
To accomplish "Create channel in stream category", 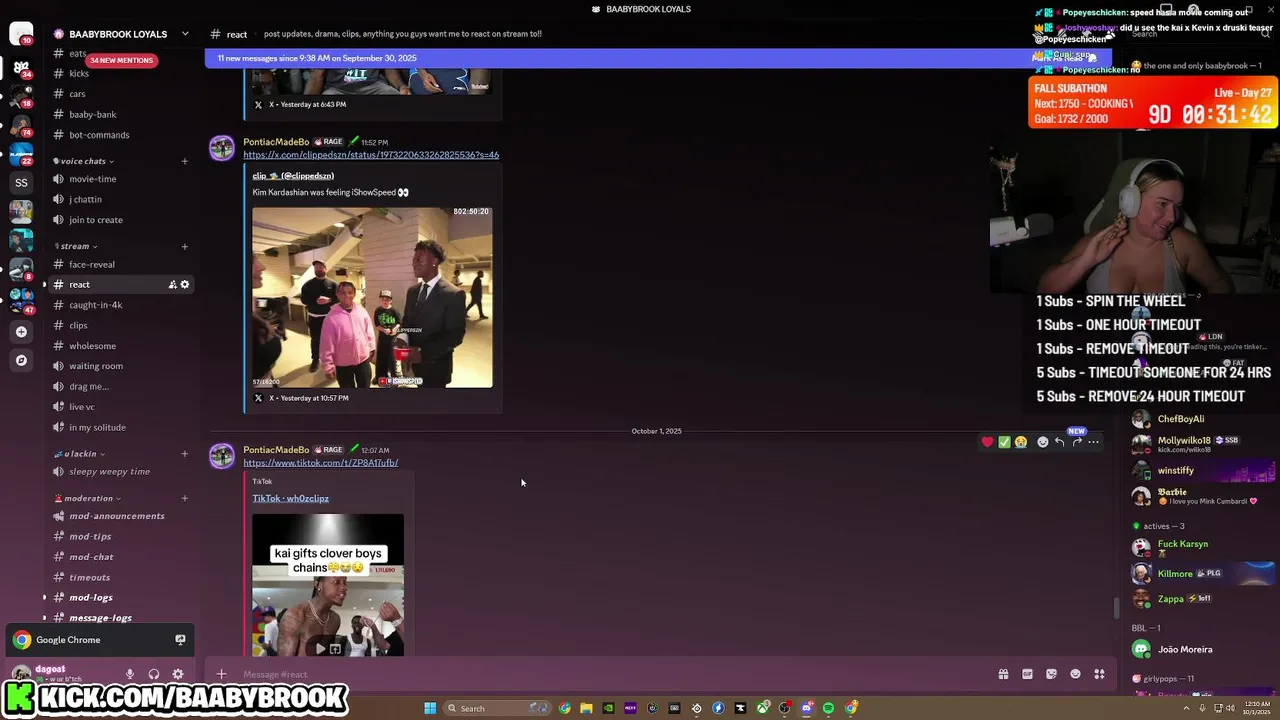I will click(185, 246).
